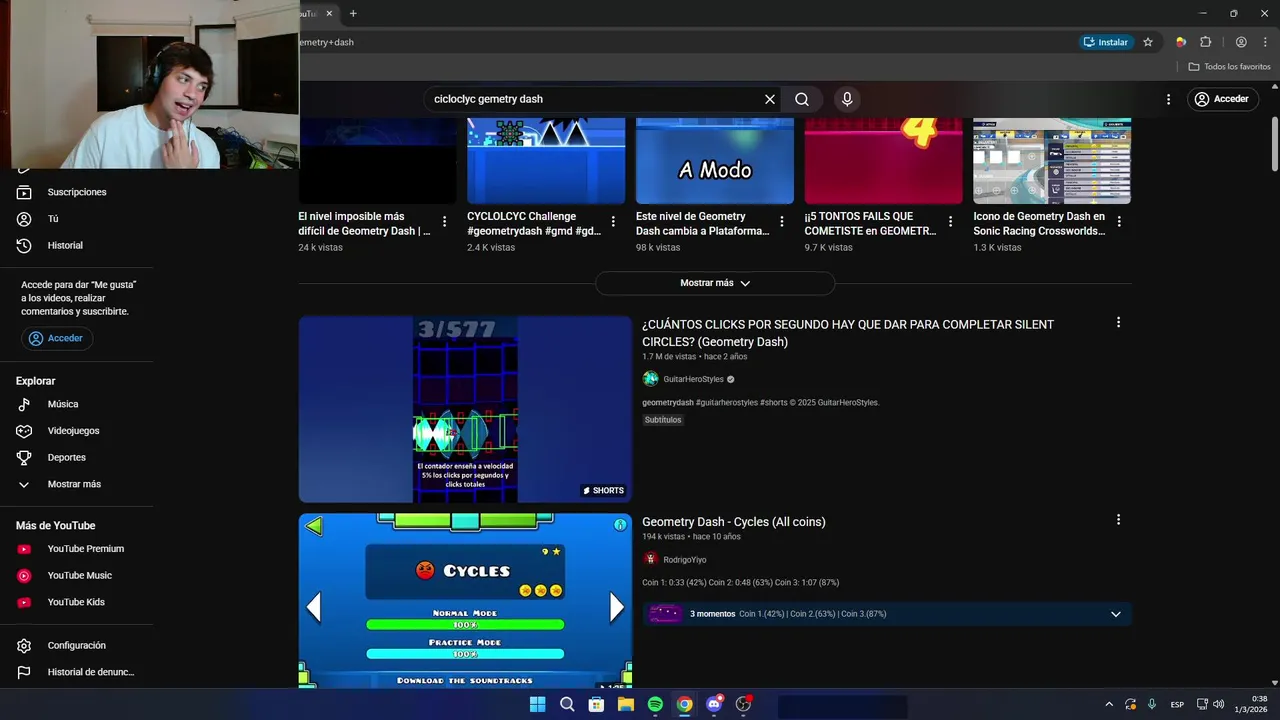Open Todos los favoritos folder
1280x720 pixels.
pos(1230,67)
